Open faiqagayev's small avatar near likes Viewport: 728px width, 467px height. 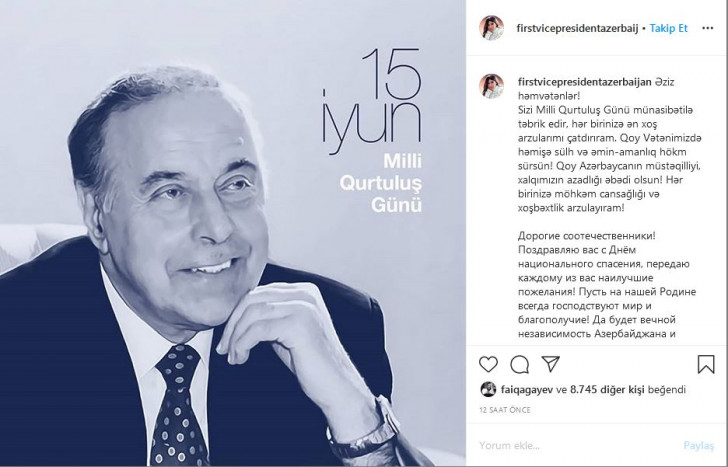coord(488,389)
